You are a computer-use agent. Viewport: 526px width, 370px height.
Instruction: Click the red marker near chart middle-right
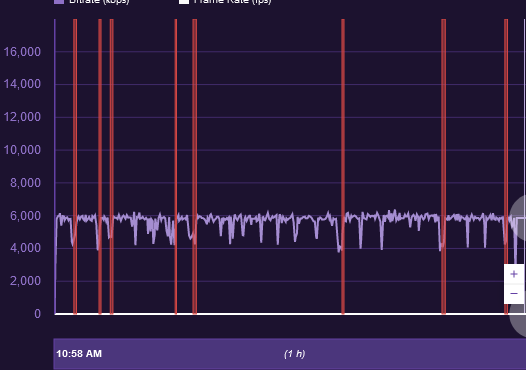pos(343,167)
